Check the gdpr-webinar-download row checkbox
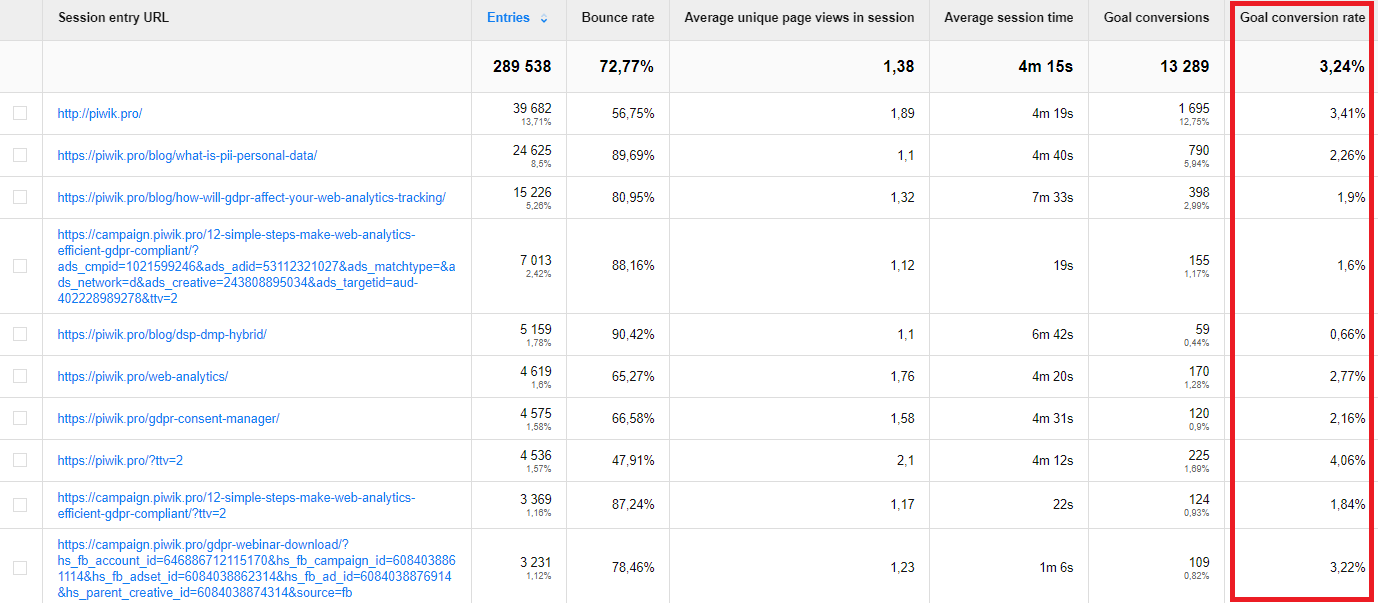The width and height of the screenshot is (1378, 603). point(20,568)
